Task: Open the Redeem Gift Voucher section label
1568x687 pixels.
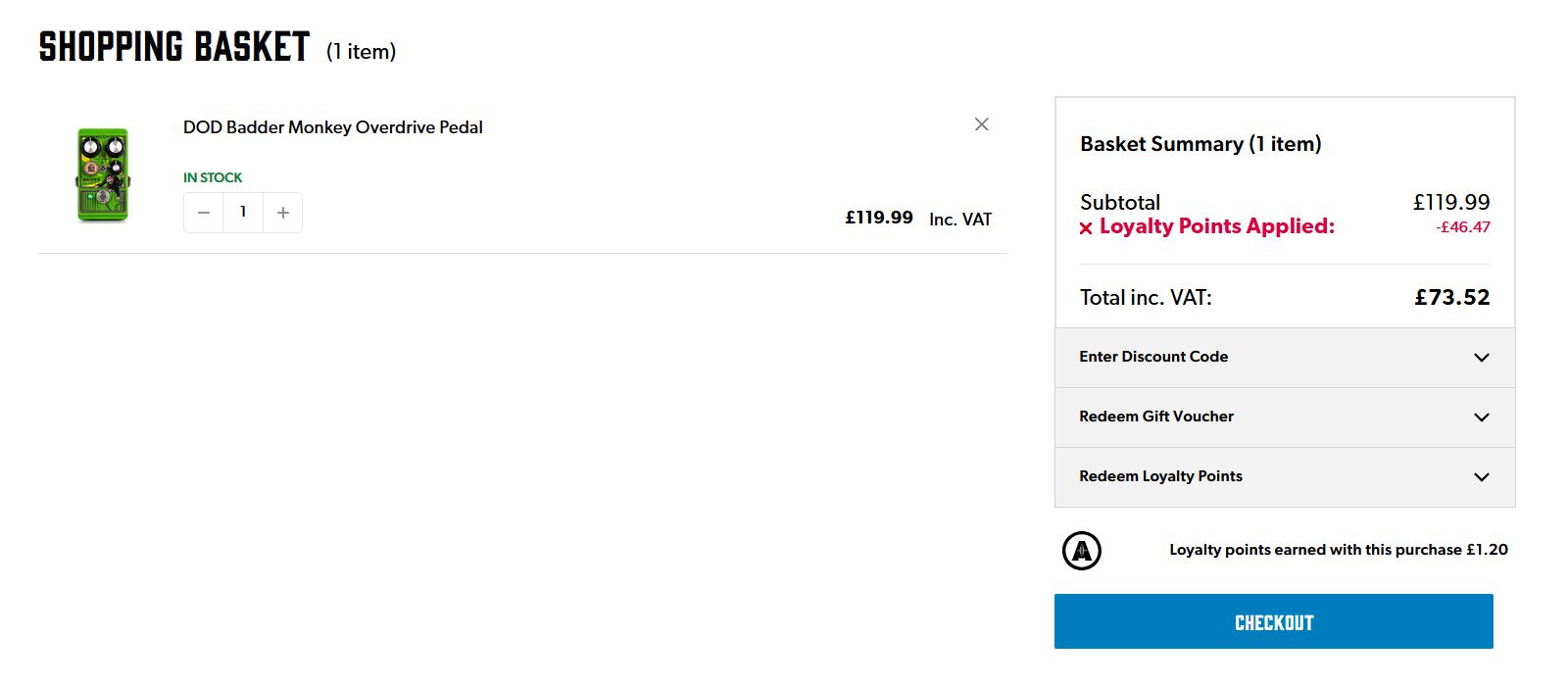Action: click(x=1156, y=417)
